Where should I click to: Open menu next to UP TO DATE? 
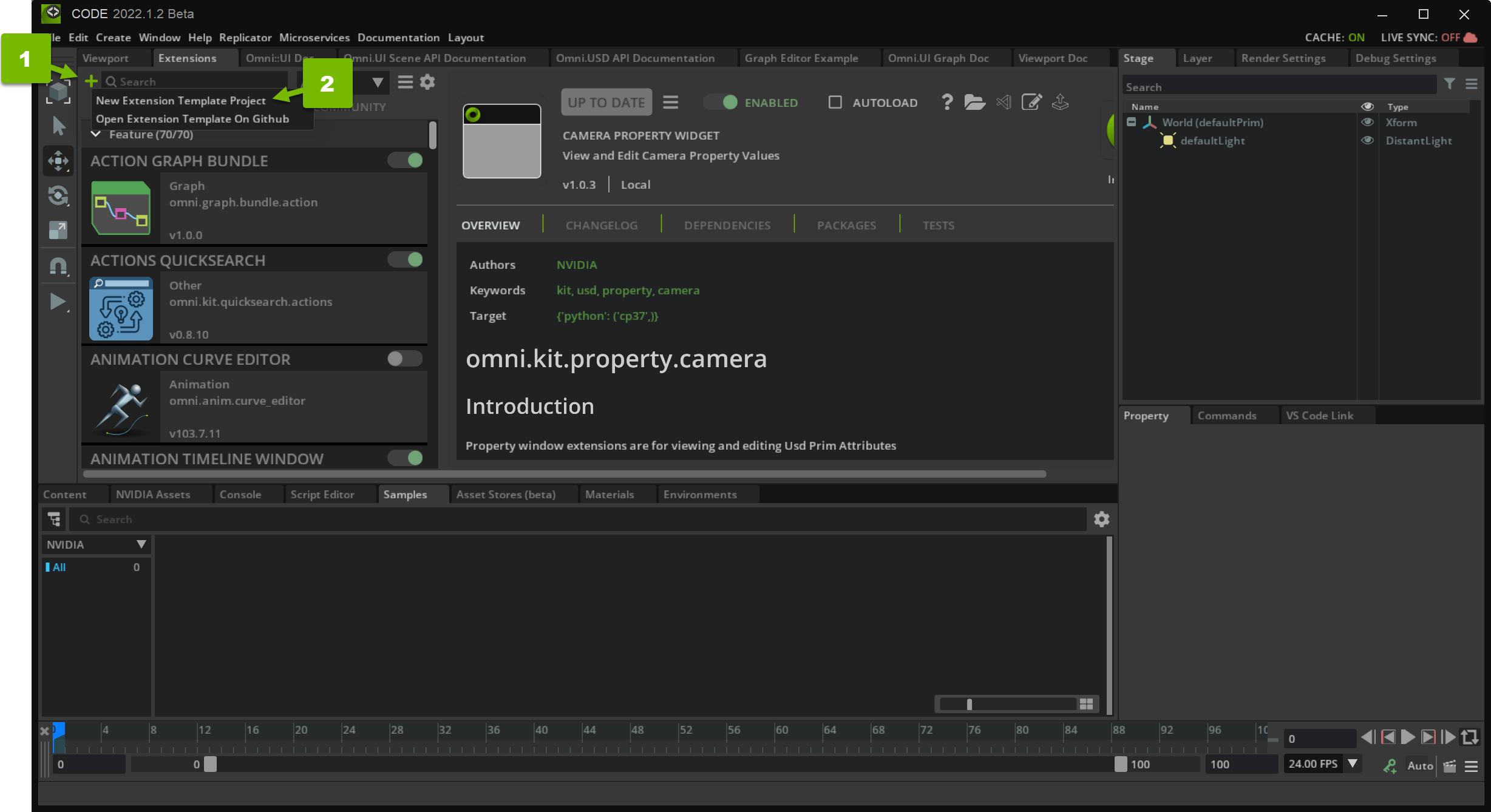[x=670, y=103]
